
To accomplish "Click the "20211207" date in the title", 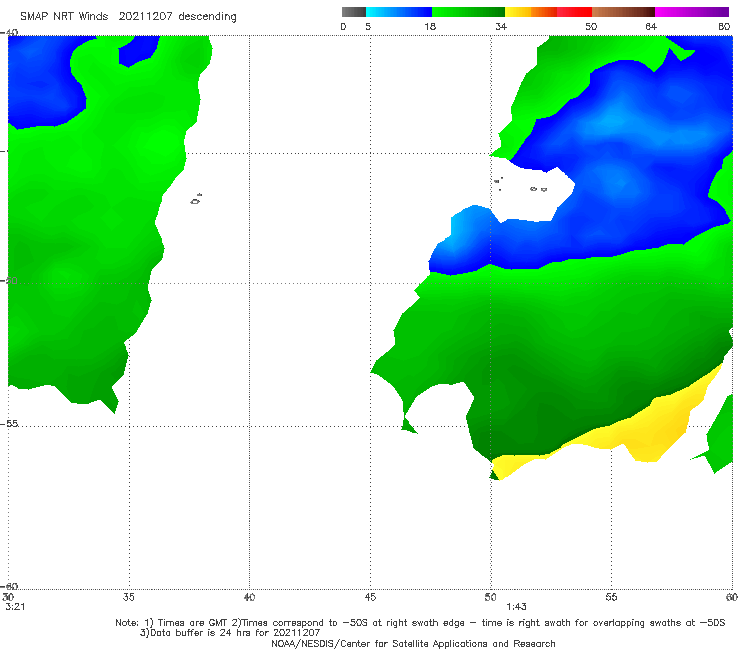I will pos(145,17).
